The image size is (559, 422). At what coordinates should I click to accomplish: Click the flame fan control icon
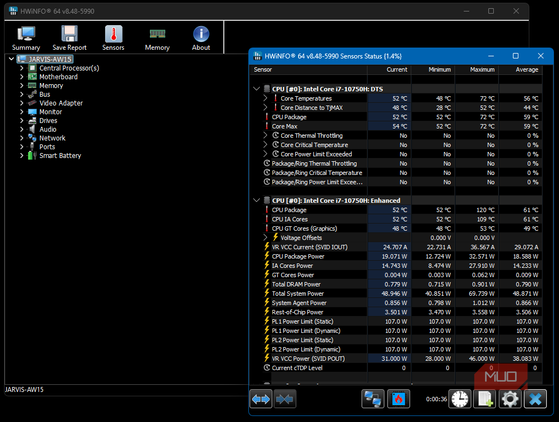tap(398, 399)
